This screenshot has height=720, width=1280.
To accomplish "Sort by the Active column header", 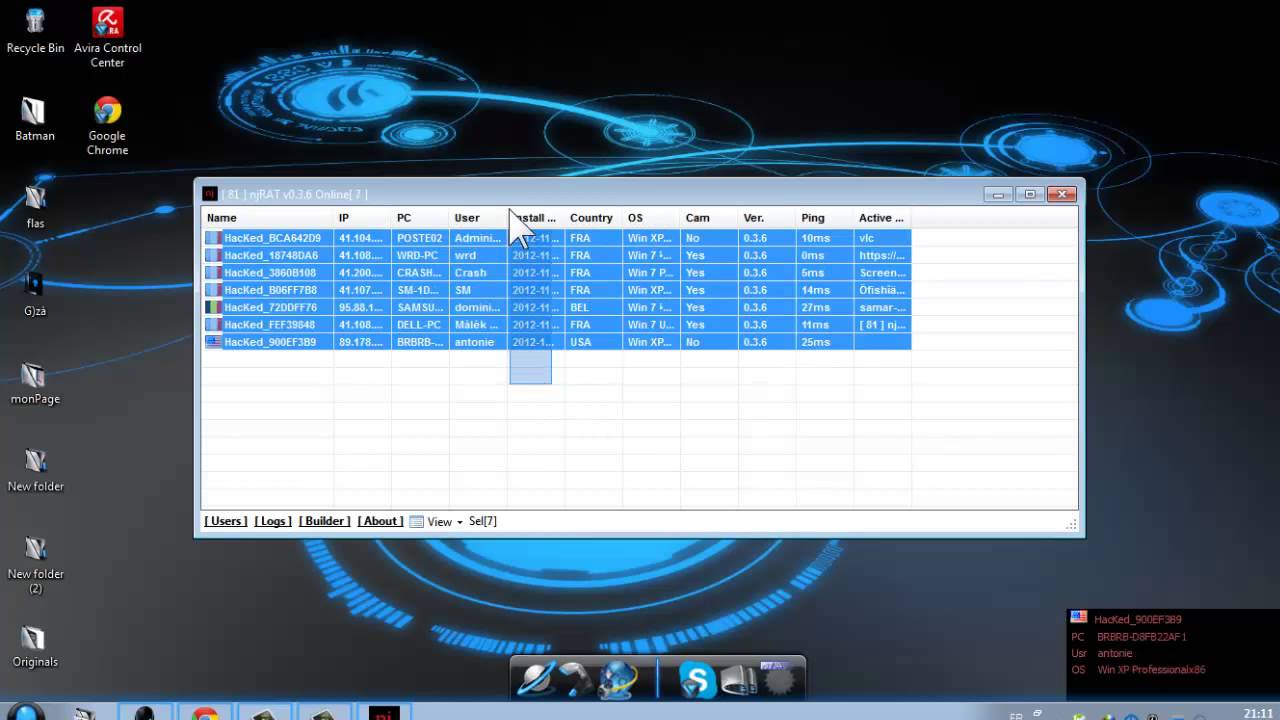I will [x=882, y=218].
